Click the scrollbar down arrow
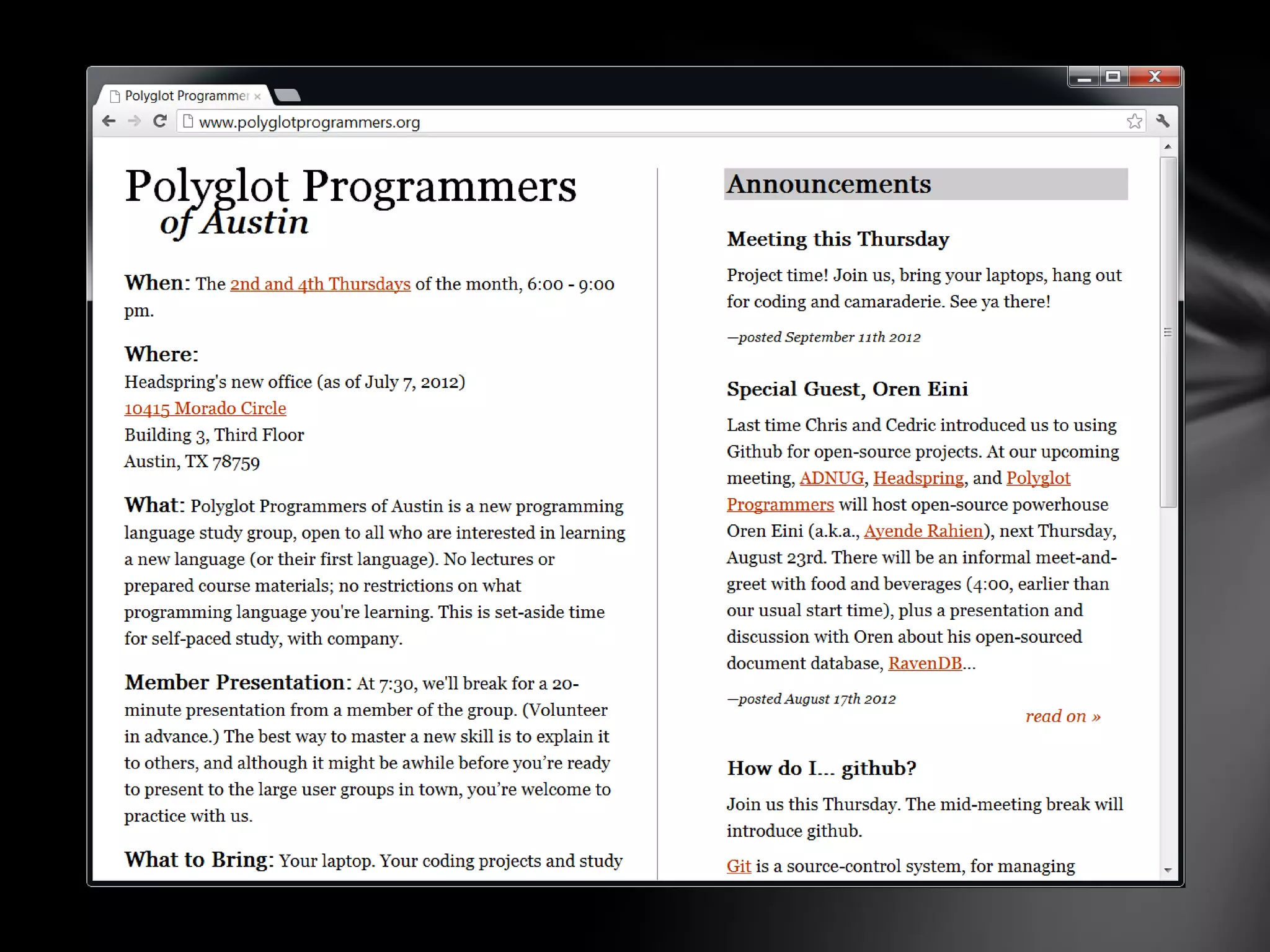Viewport: 1270px width, 952px height. [x=1168, y=870]
